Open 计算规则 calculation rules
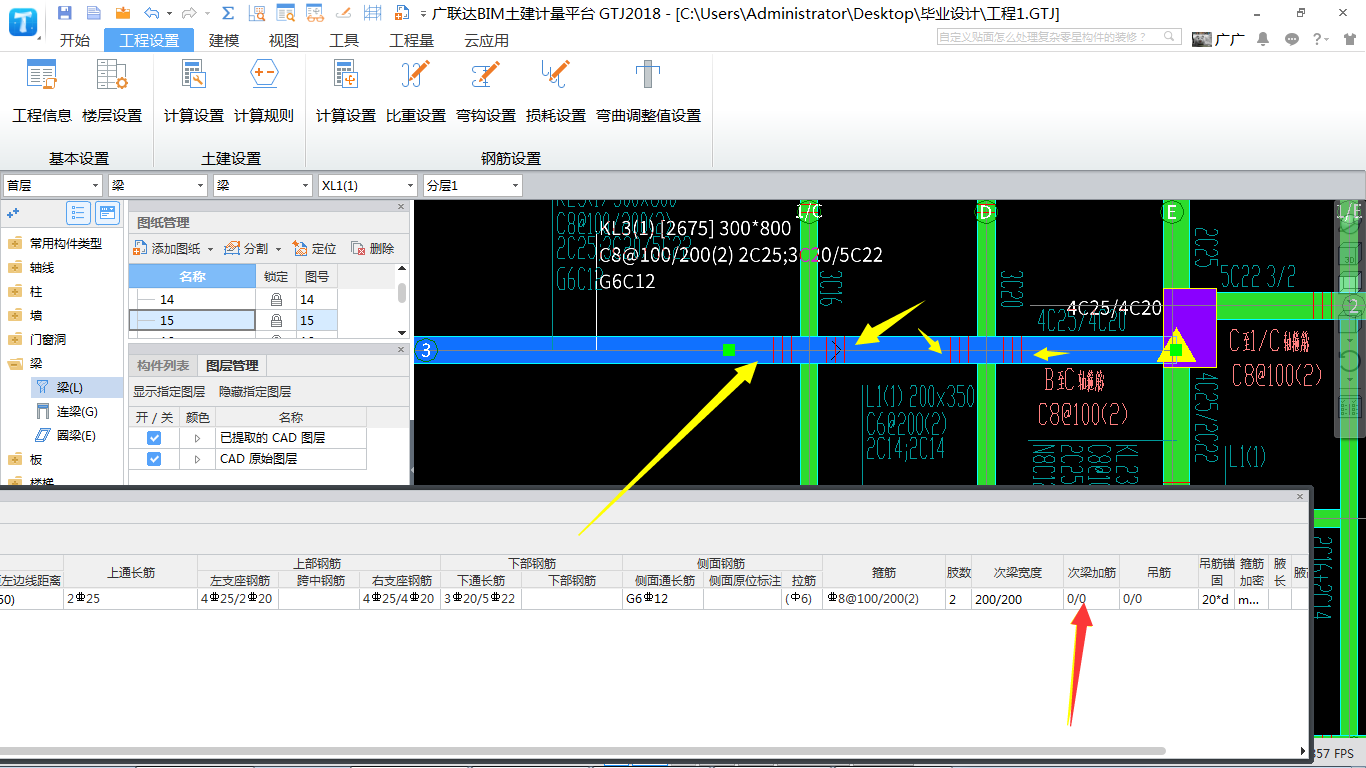1366x768 pixels. click(x=264, y=92)
